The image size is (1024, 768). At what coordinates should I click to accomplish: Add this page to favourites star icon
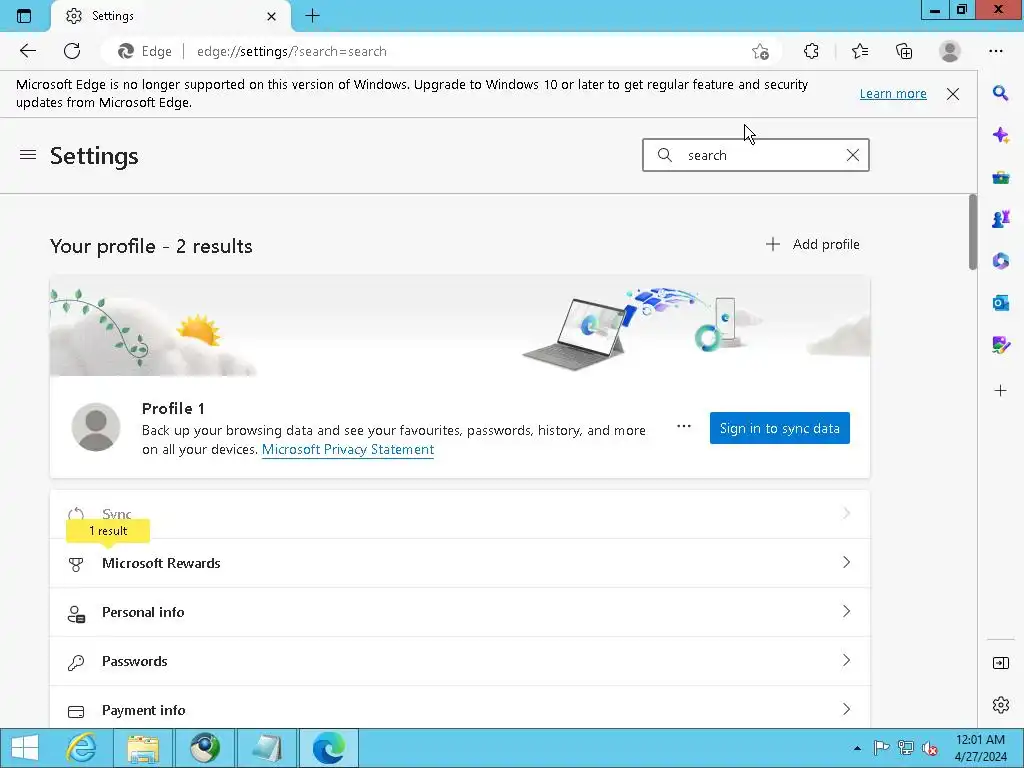point(760,52)
